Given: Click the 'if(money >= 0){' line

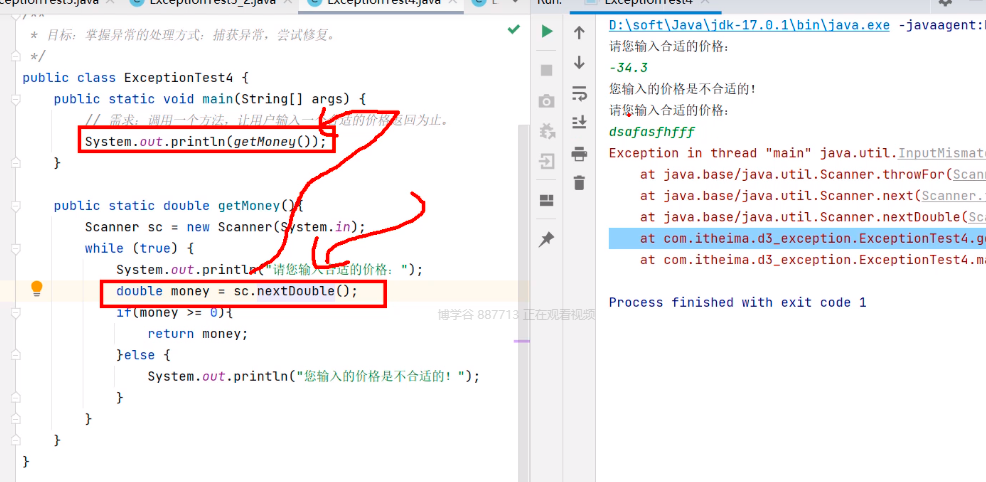Looking at the screenshot, I should pos(175,313).
